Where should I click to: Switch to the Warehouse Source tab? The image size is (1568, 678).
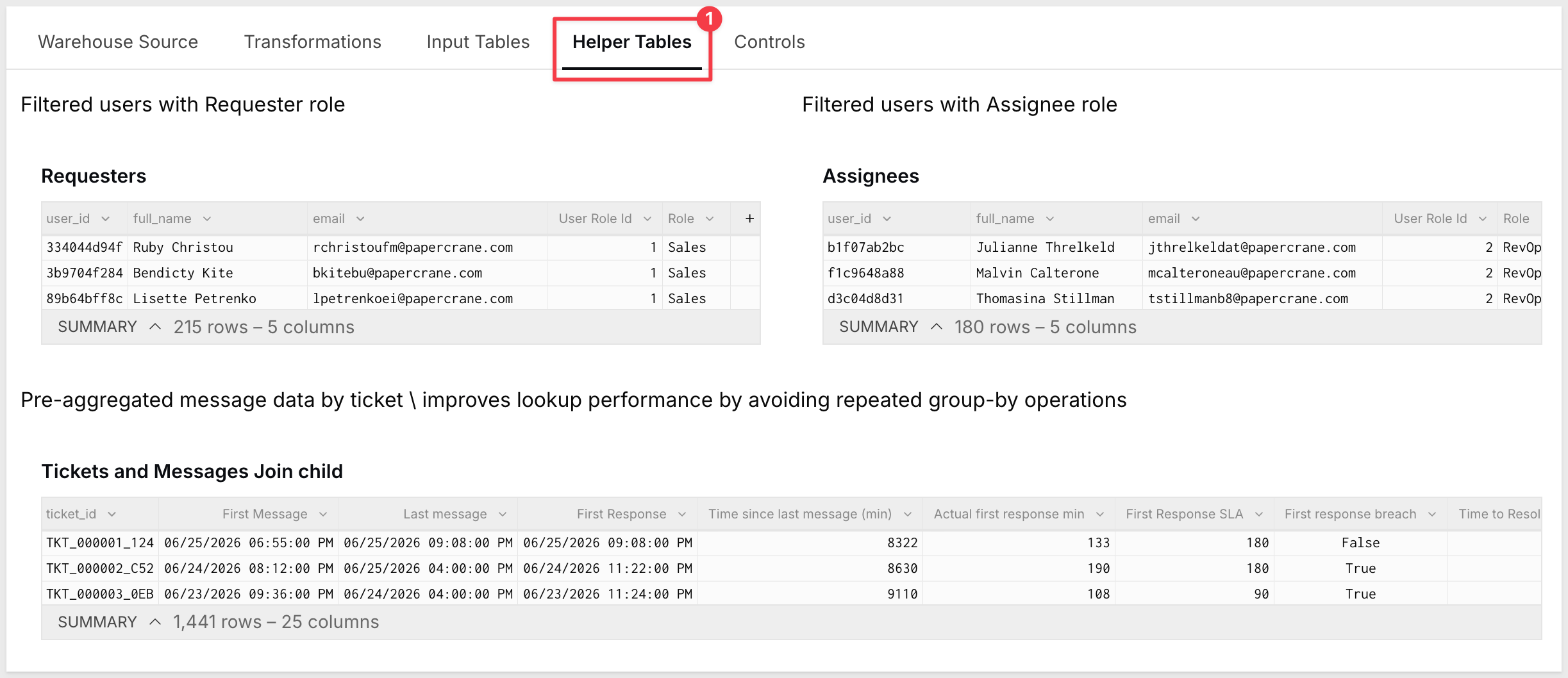tap(118, 42)
